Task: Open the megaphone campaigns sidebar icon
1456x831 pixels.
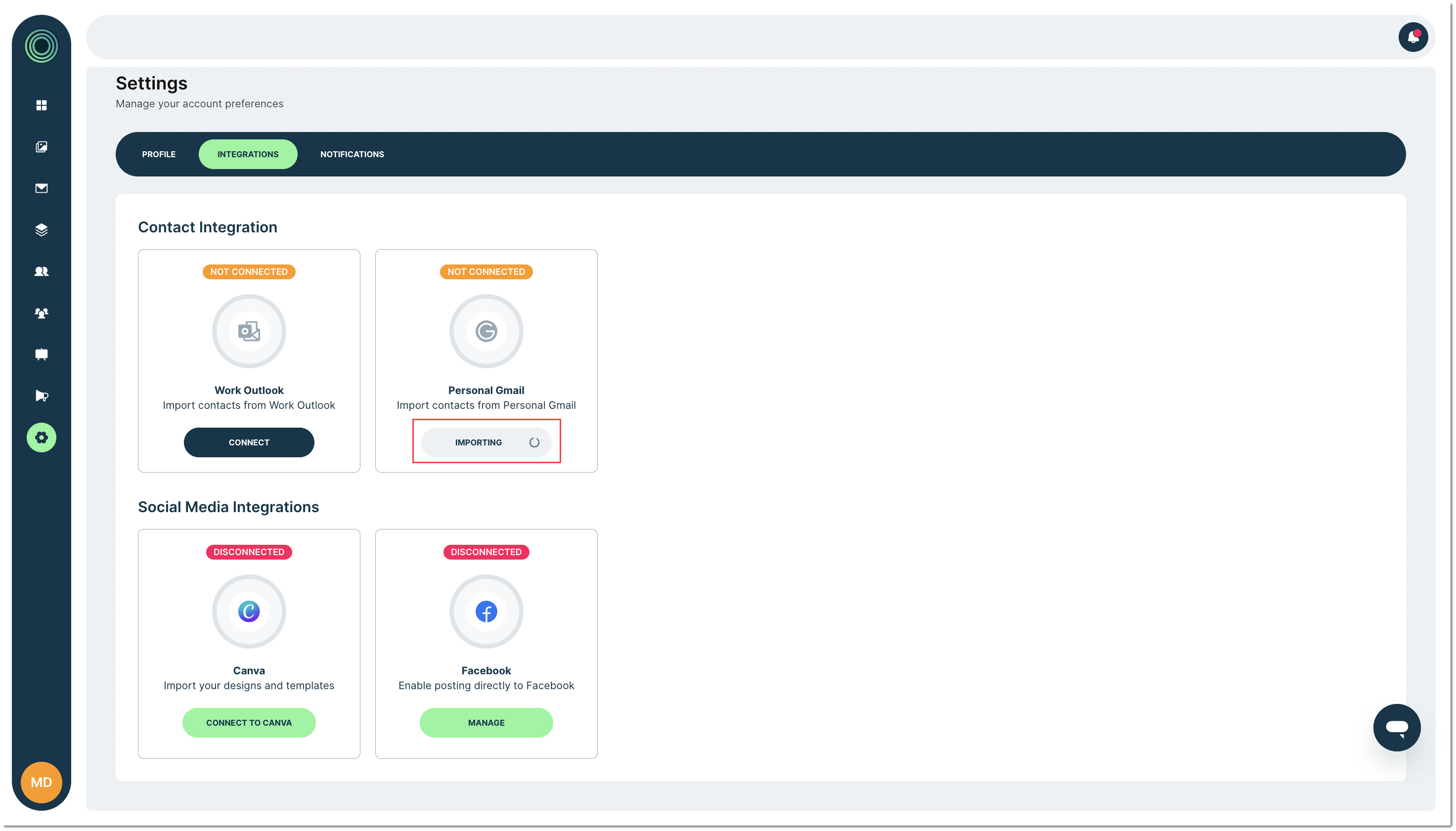Action: pyautogui.click(x=41, y=395)
